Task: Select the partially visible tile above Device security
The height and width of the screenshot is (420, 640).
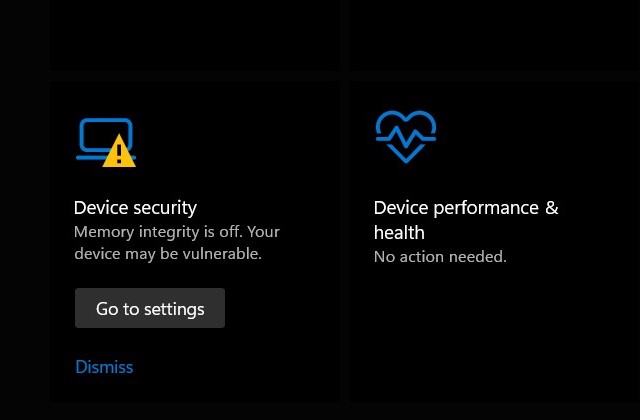Action: [x=195, y=36]
